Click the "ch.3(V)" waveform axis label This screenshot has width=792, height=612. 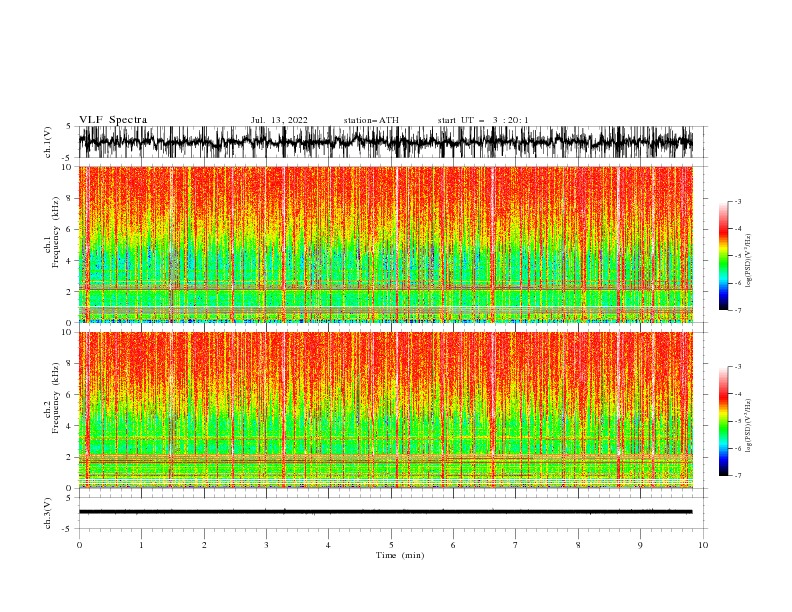pyautogui.click(x=48, y=513)
